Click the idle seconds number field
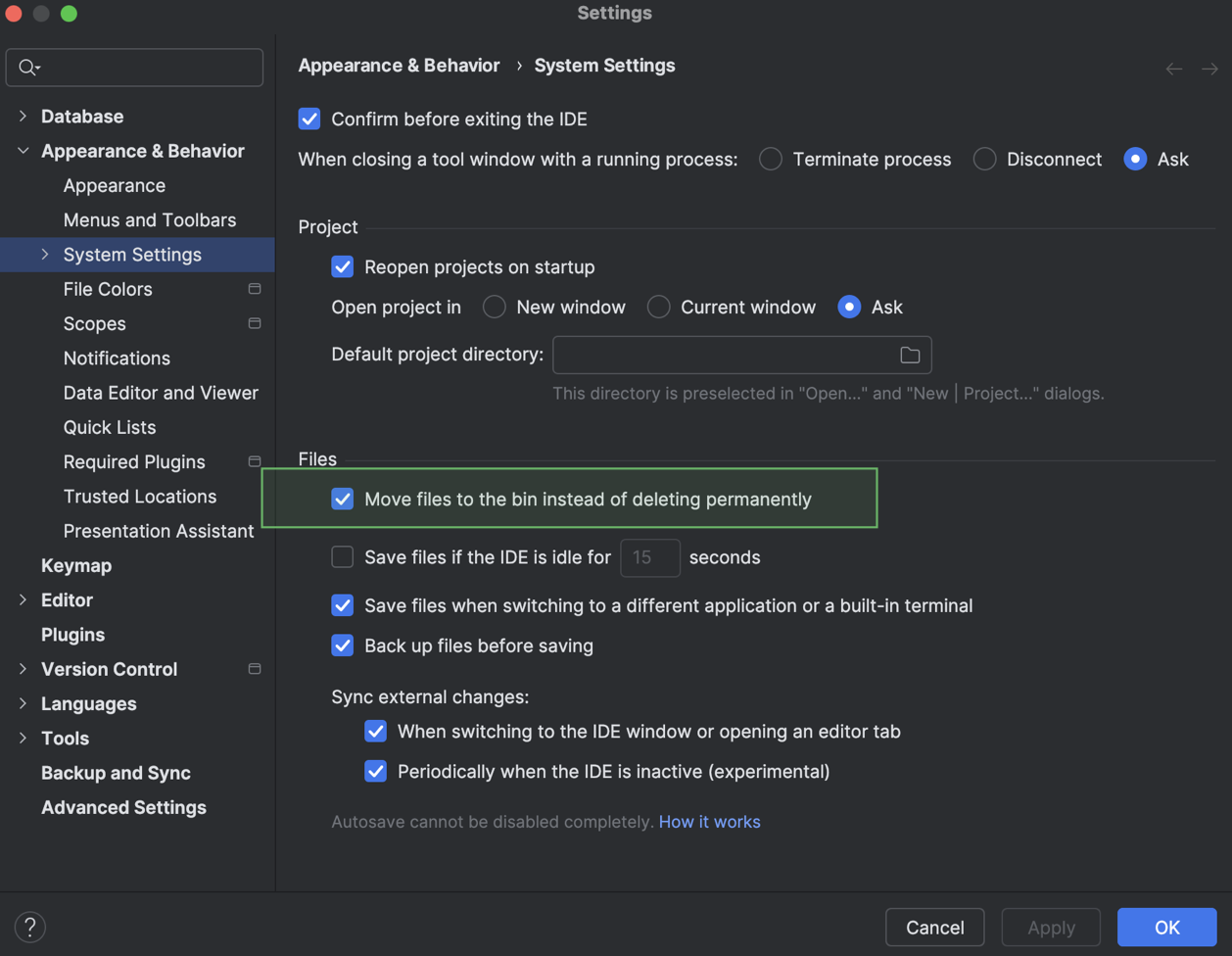 (x=649, y=557)
